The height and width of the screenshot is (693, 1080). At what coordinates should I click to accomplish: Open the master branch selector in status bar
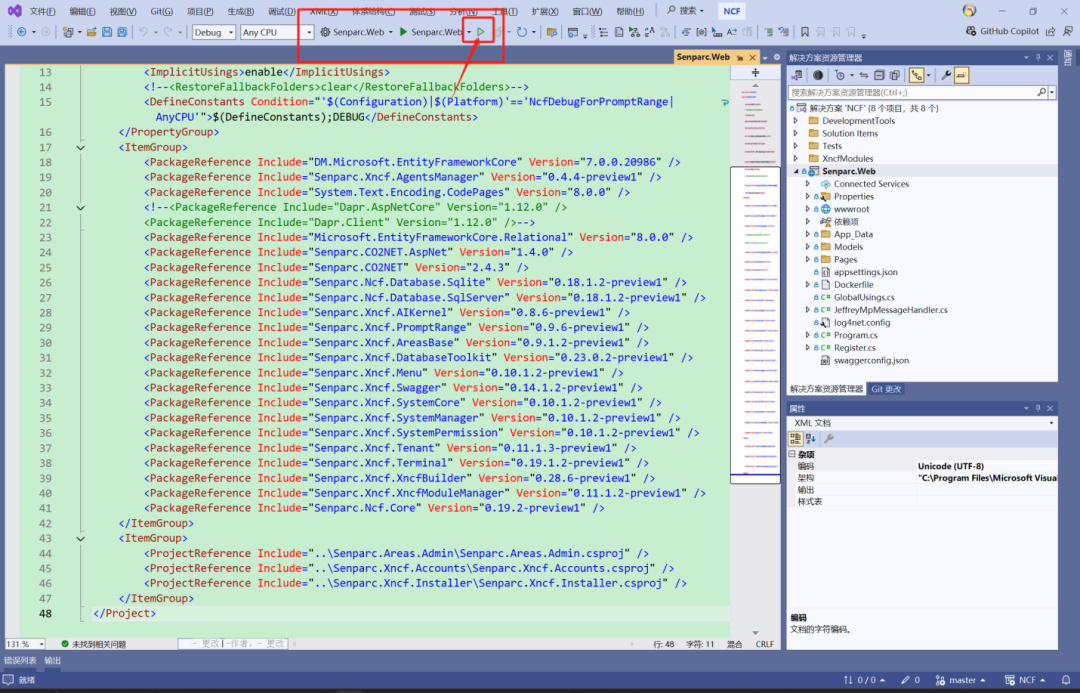(x=960, y=680)
